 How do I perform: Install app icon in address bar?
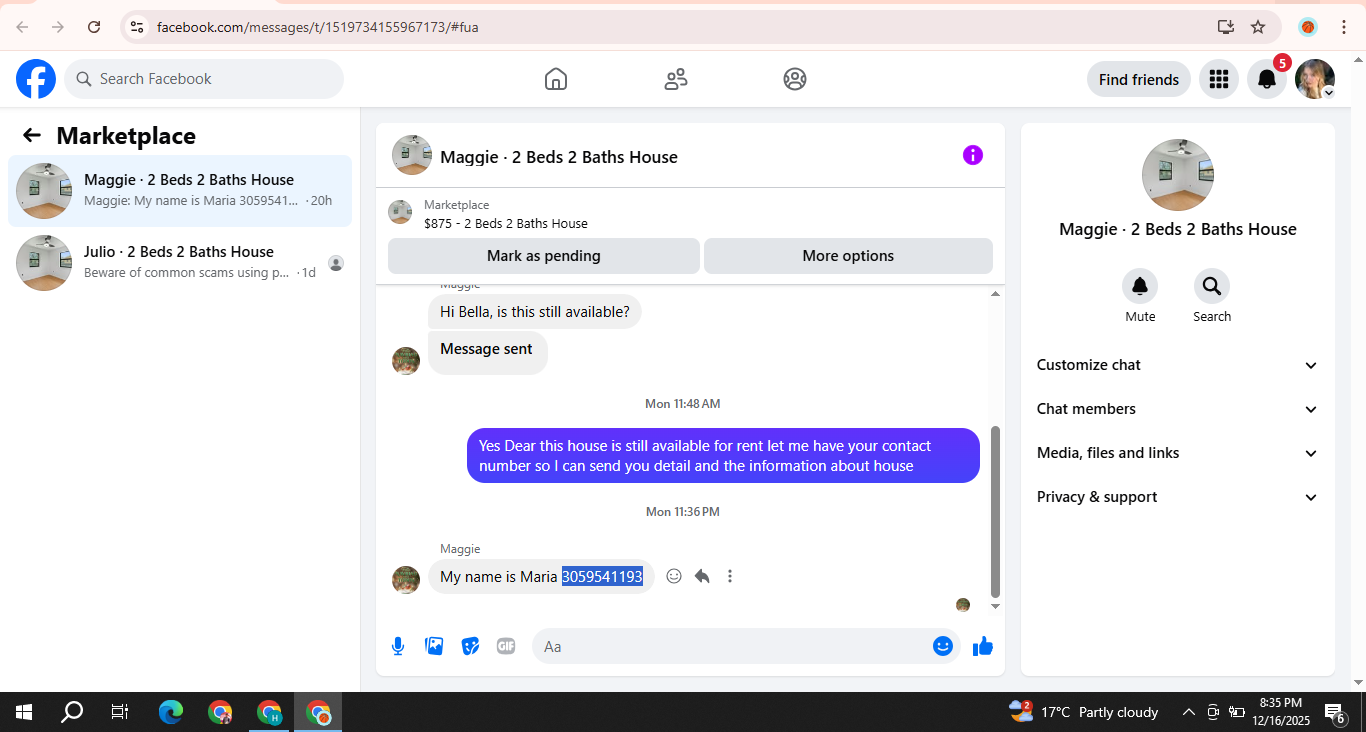1225,27
